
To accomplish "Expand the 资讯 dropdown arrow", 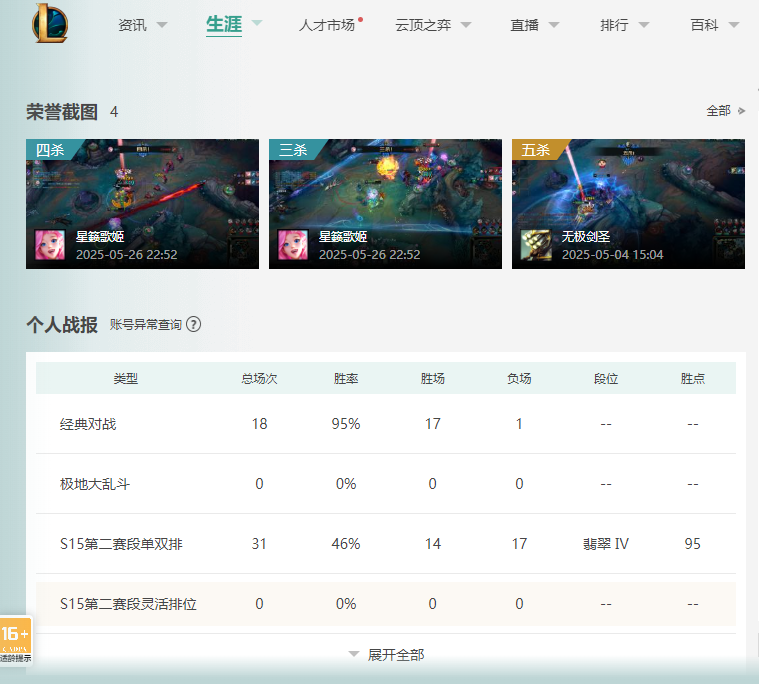I will (x=162, y=25).
